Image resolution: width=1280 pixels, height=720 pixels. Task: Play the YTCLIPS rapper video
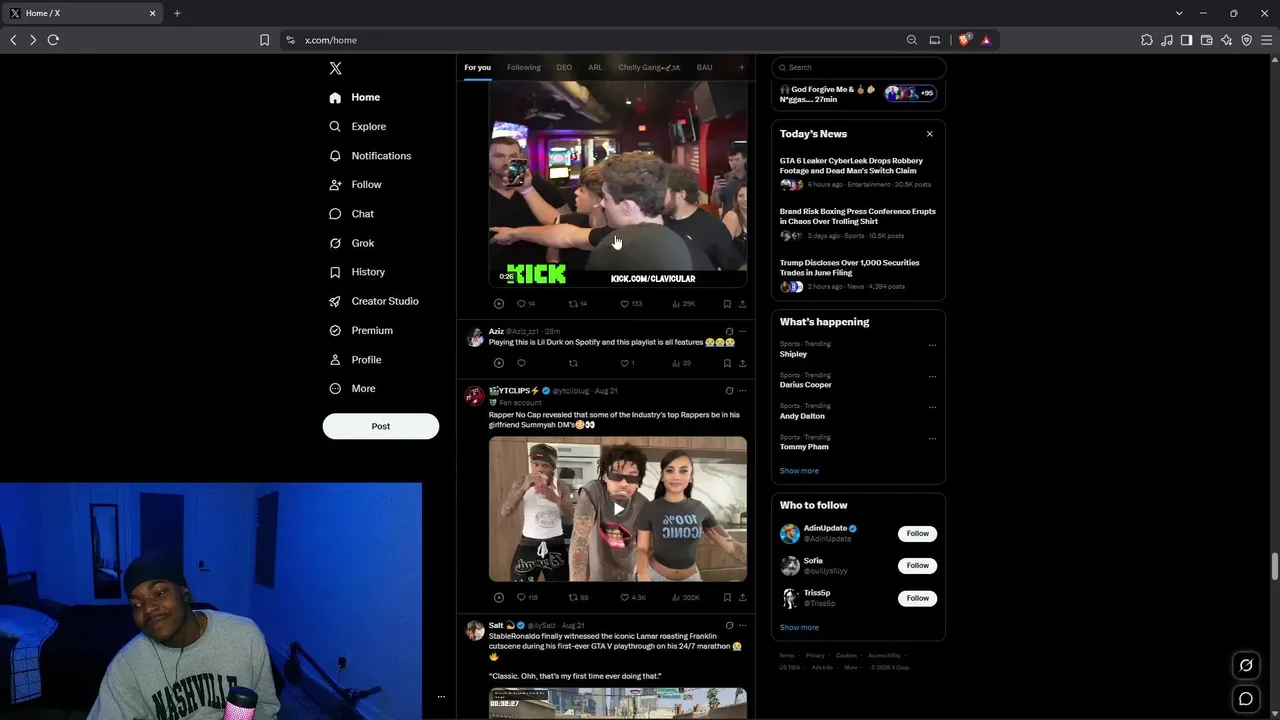pos(618,509)
